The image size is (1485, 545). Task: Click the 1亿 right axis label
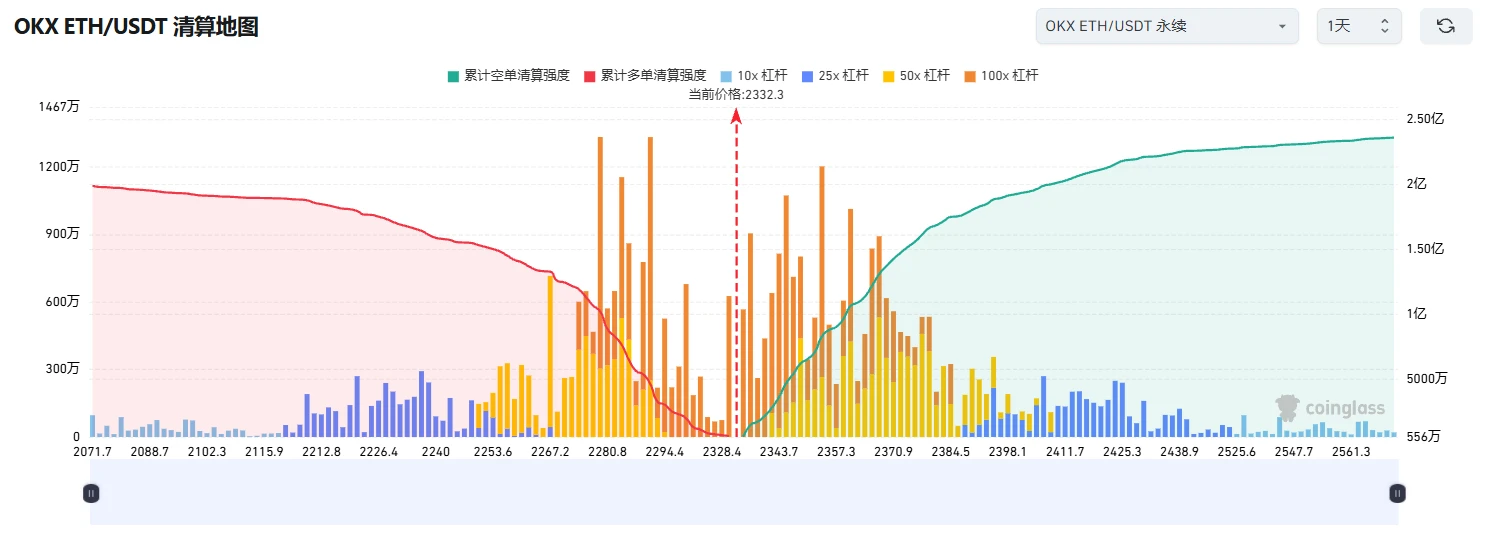coord(1416,314)
